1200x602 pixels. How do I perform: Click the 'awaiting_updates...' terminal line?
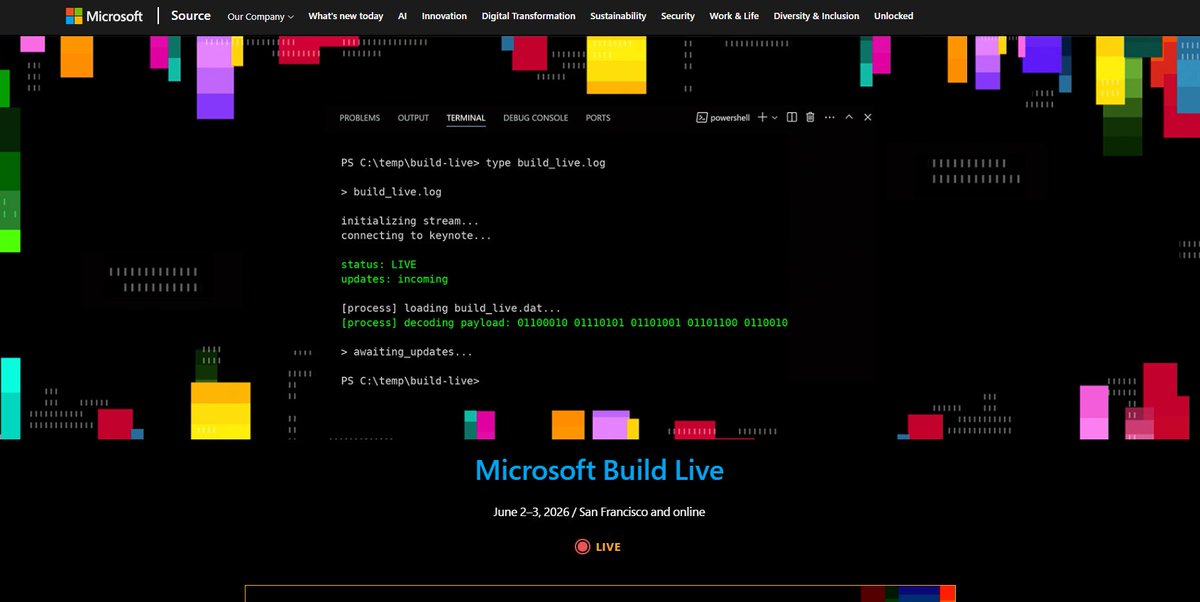[x=407, y=352]
